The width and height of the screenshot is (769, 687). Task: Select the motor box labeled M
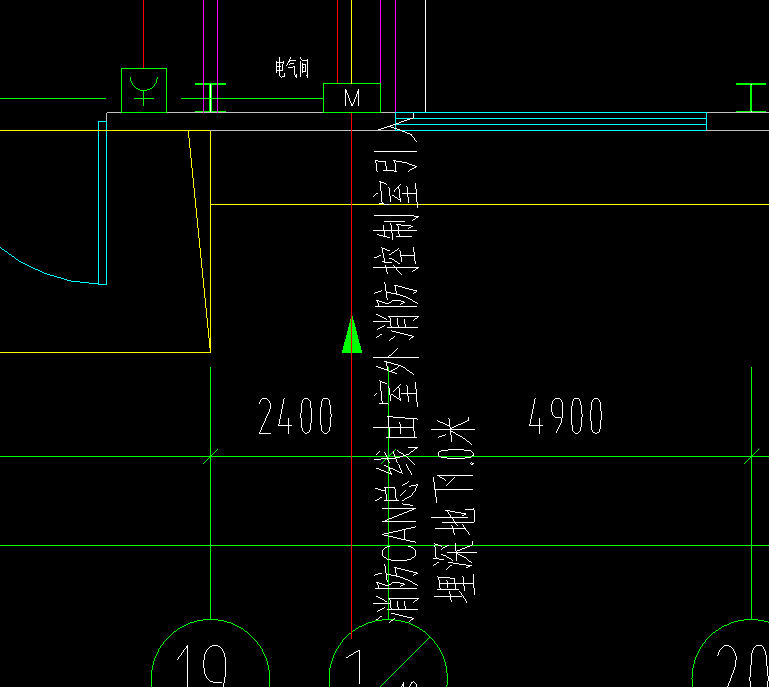tap(352, 98)
